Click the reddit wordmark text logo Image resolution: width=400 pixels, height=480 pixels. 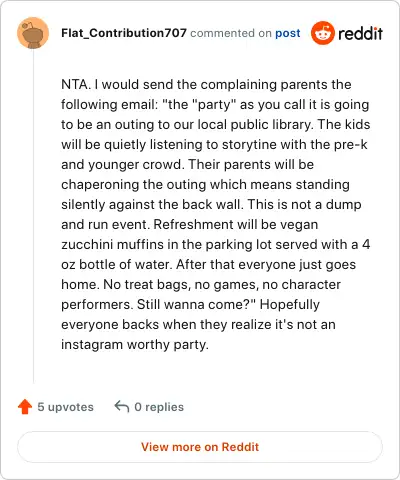[x=360, y=33]
